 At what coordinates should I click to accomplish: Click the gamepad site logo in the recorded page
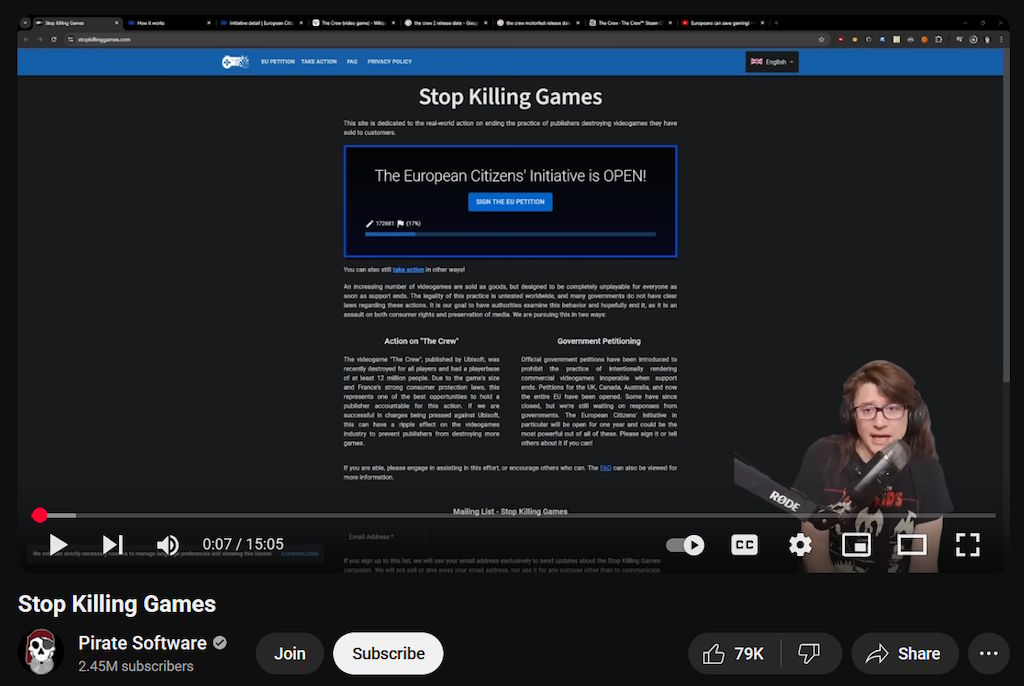click(x=235, y=62)
